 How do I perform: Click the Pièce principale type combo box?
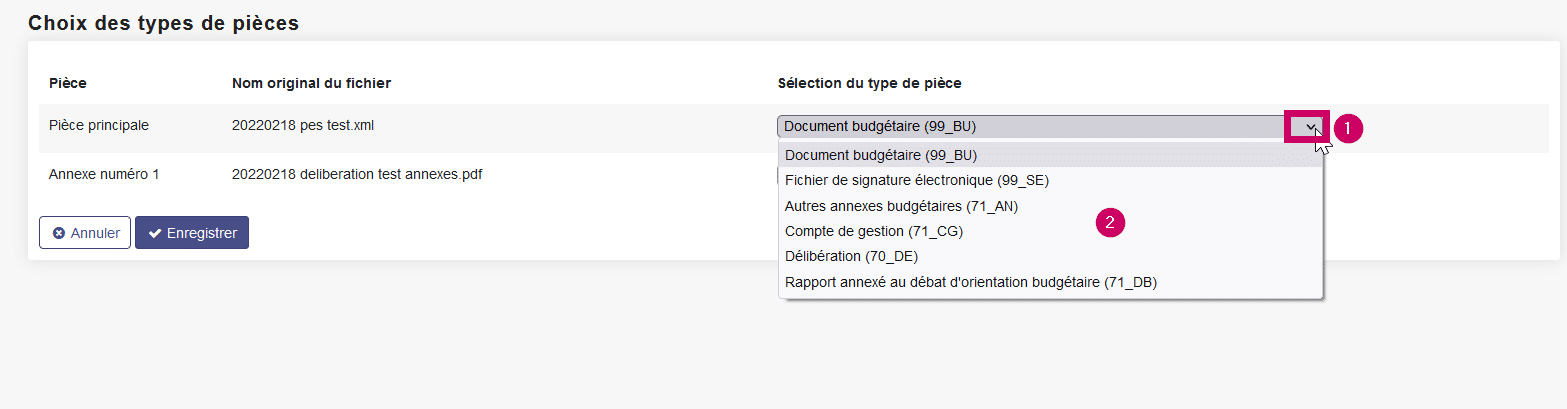pyautogui.click(x=1050, y=126)
